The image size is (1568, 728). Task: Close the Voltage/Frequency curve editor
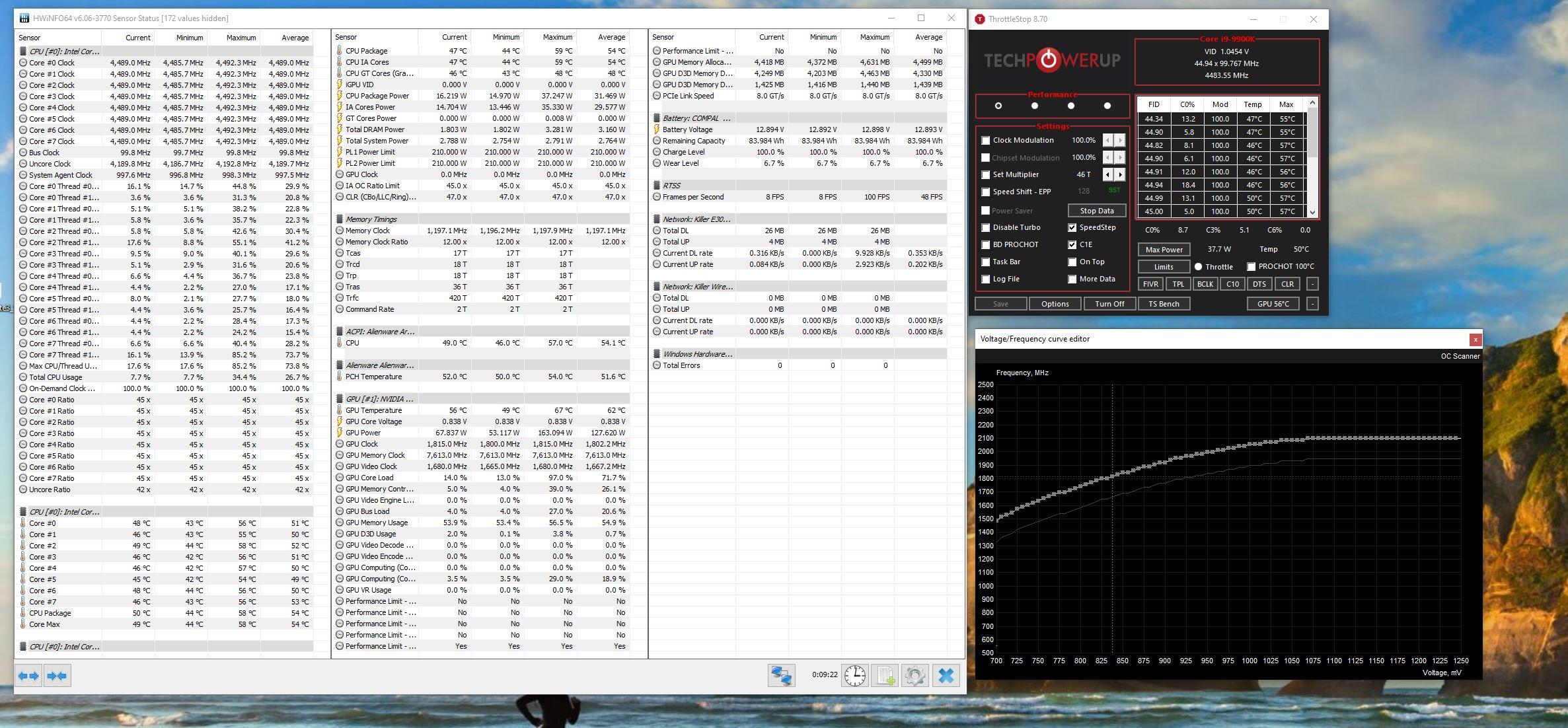[x=1475, y=339]
